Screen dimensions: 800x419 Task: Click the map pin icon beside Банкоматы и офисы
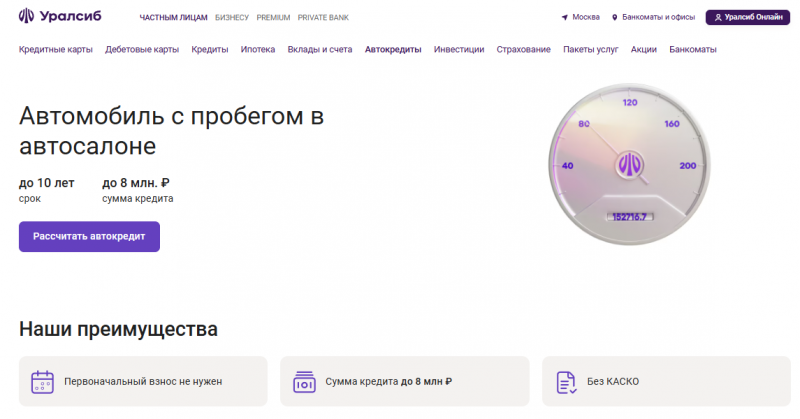pos(615,17)
